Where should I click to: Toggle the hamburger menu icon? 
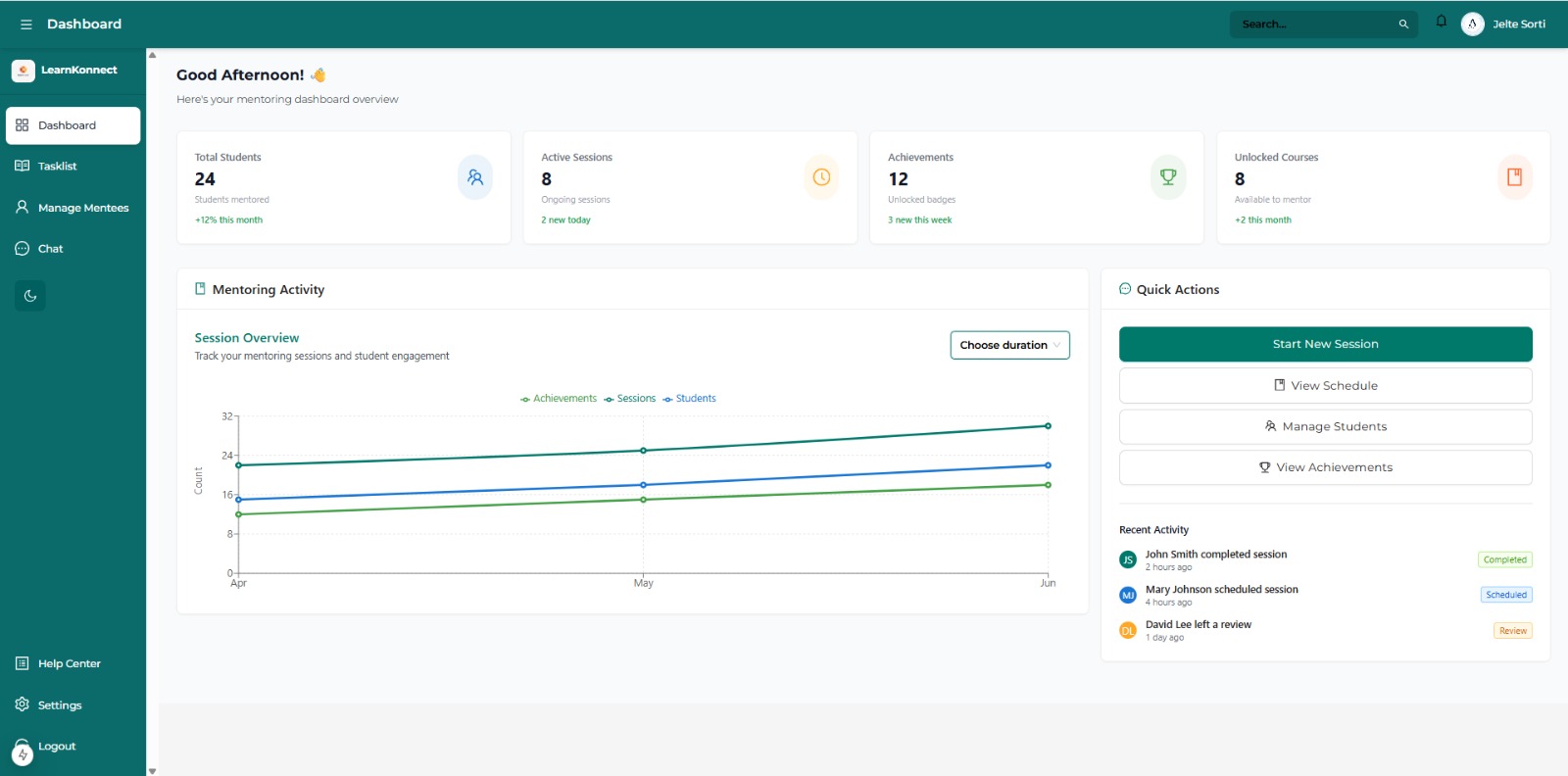26,24
